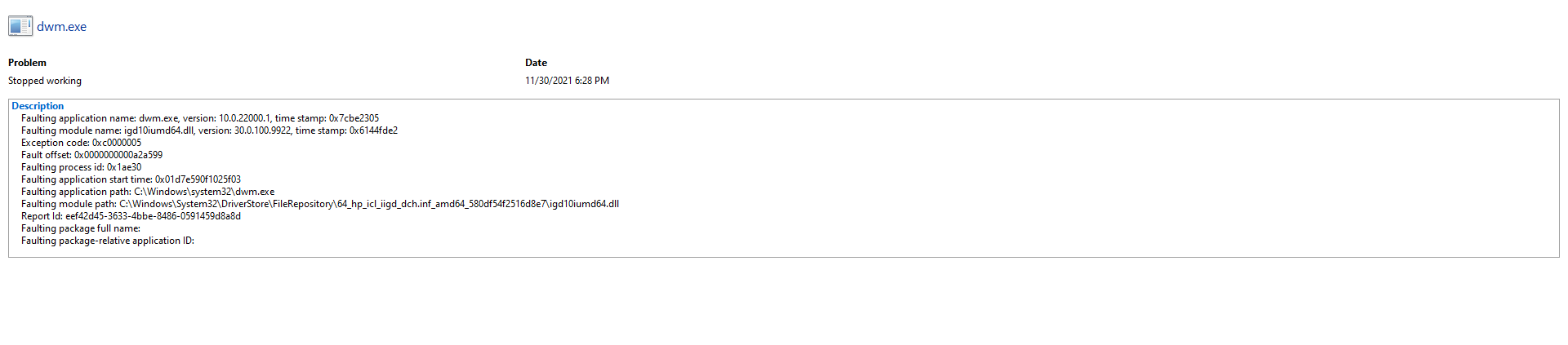Open the dwm.exe title link

tap(61, 27)
